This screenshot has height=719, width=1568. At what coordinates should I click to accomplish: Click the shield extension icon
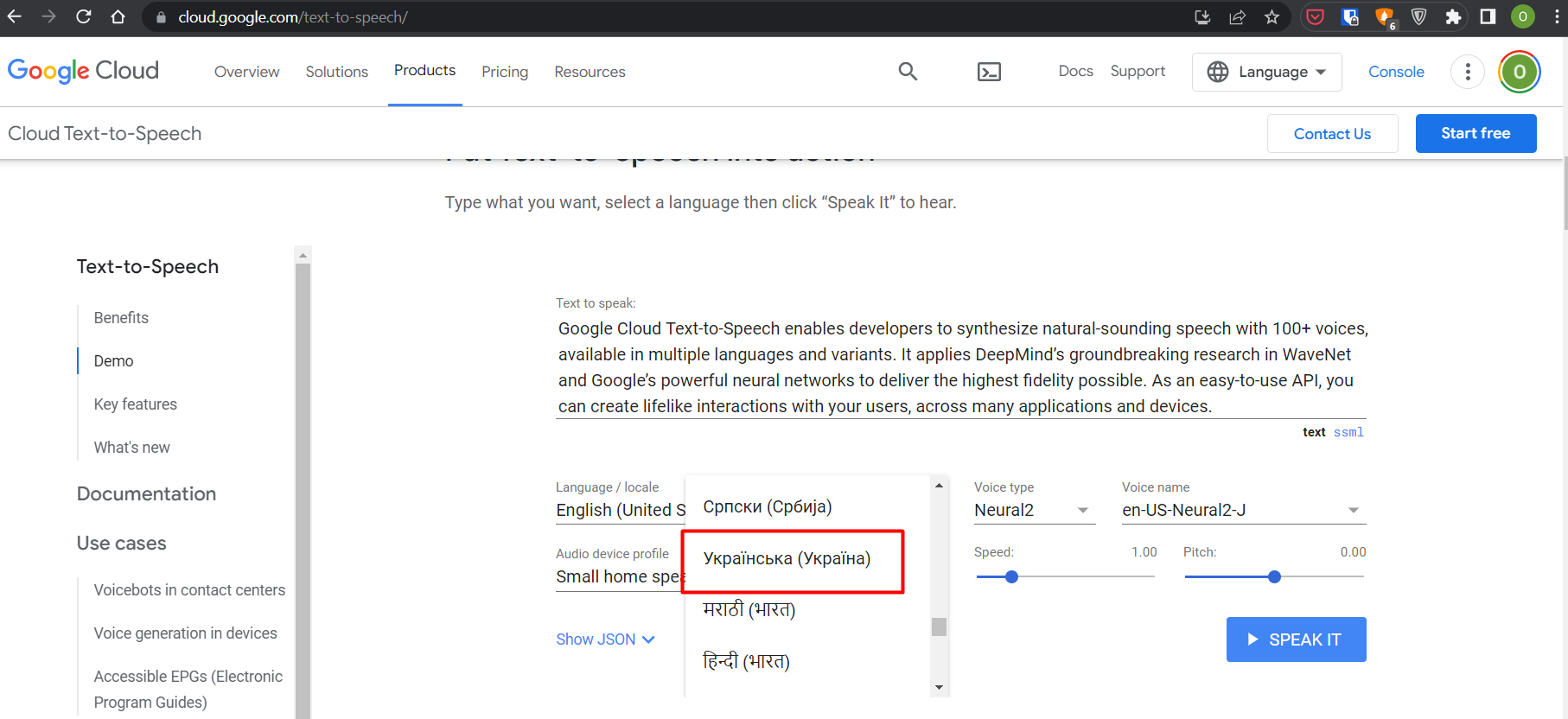point(1418,17)
